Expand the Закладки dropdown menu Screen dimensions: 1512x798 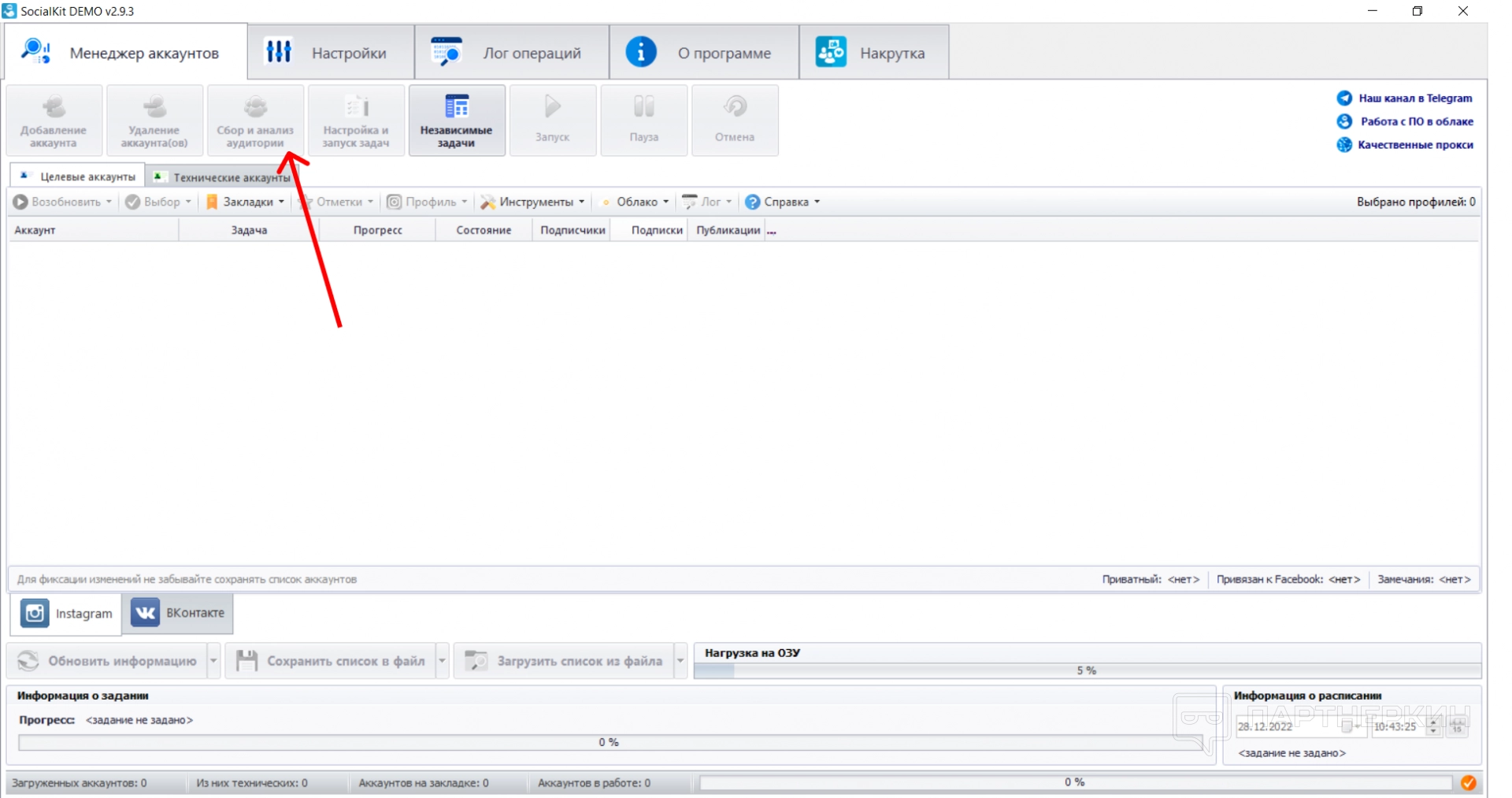(246, 202)
